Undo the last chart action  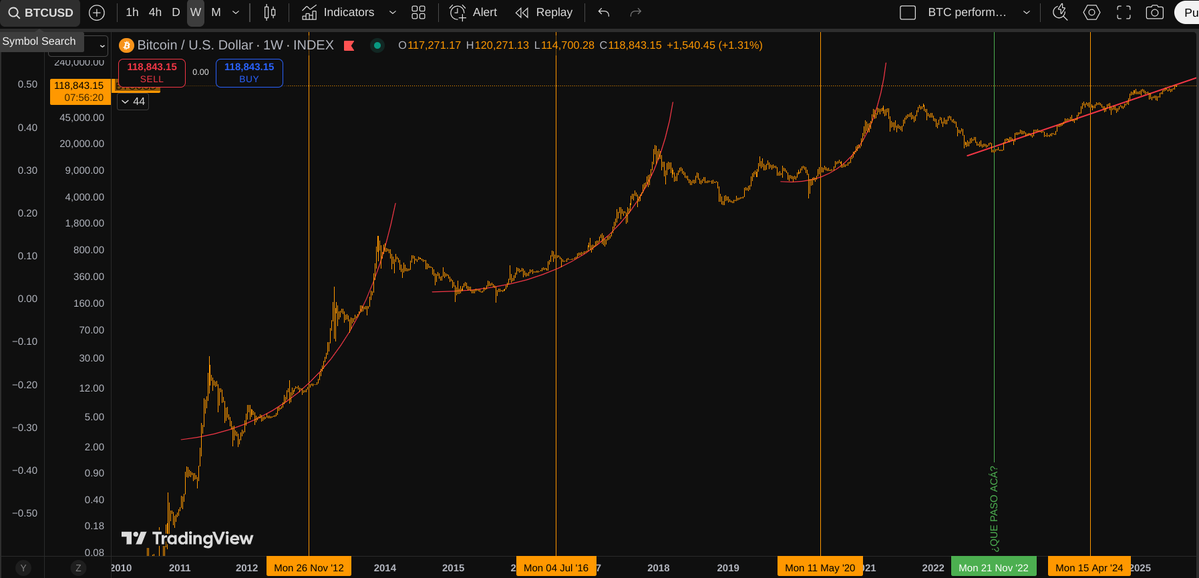(x=603, y=12)
